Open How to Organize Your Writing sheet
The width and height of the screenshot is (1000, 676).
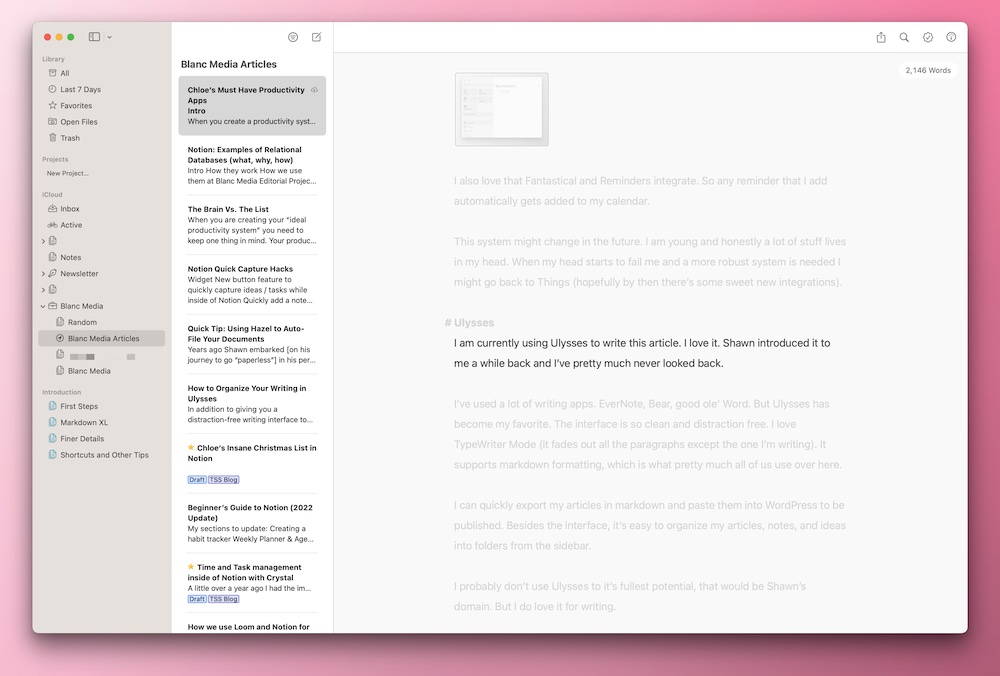252,404
